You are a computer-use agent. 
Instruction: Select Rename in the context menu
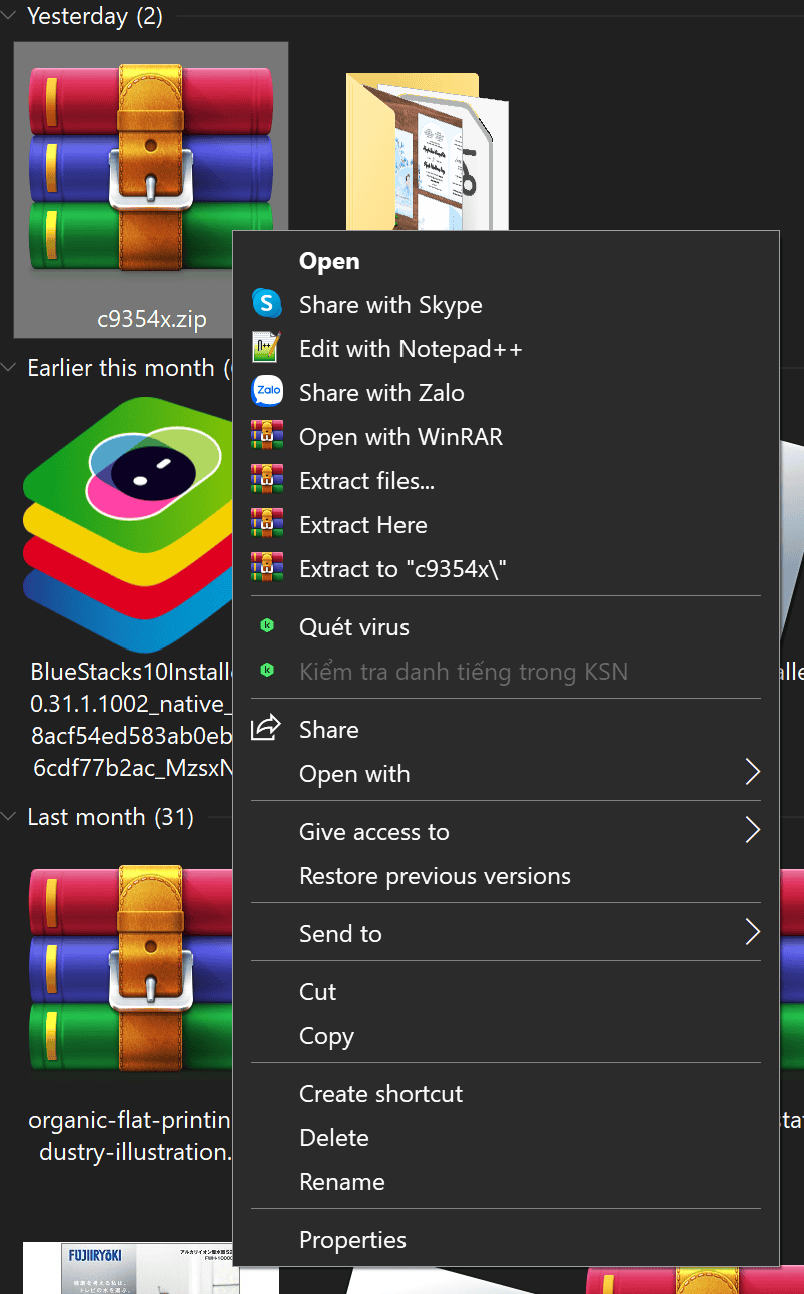[341, 1182]
